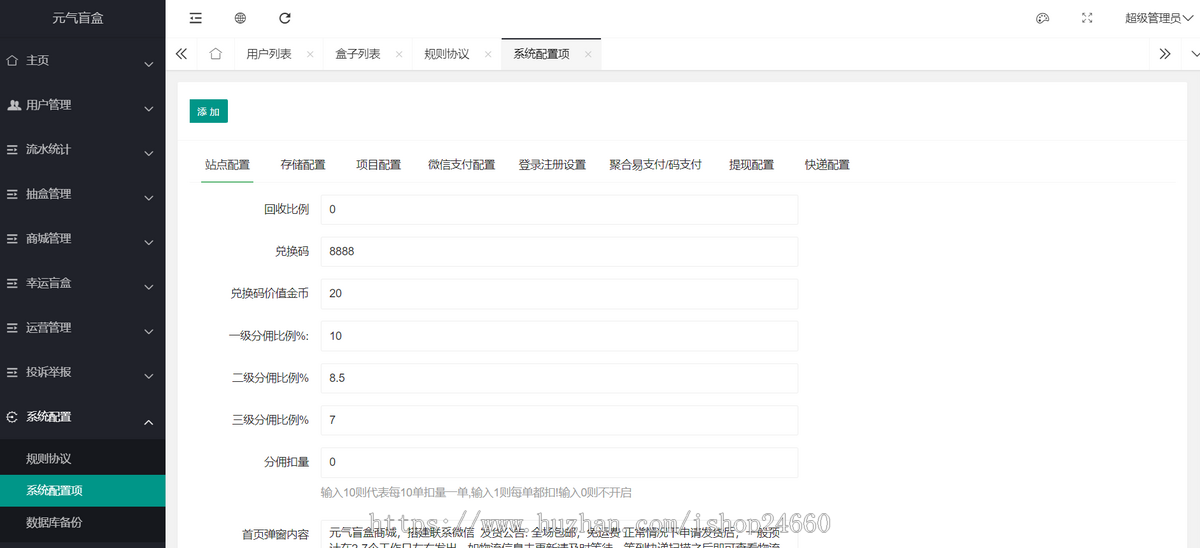Expand the 投诉举报 sidebar menu

point(82,372)
